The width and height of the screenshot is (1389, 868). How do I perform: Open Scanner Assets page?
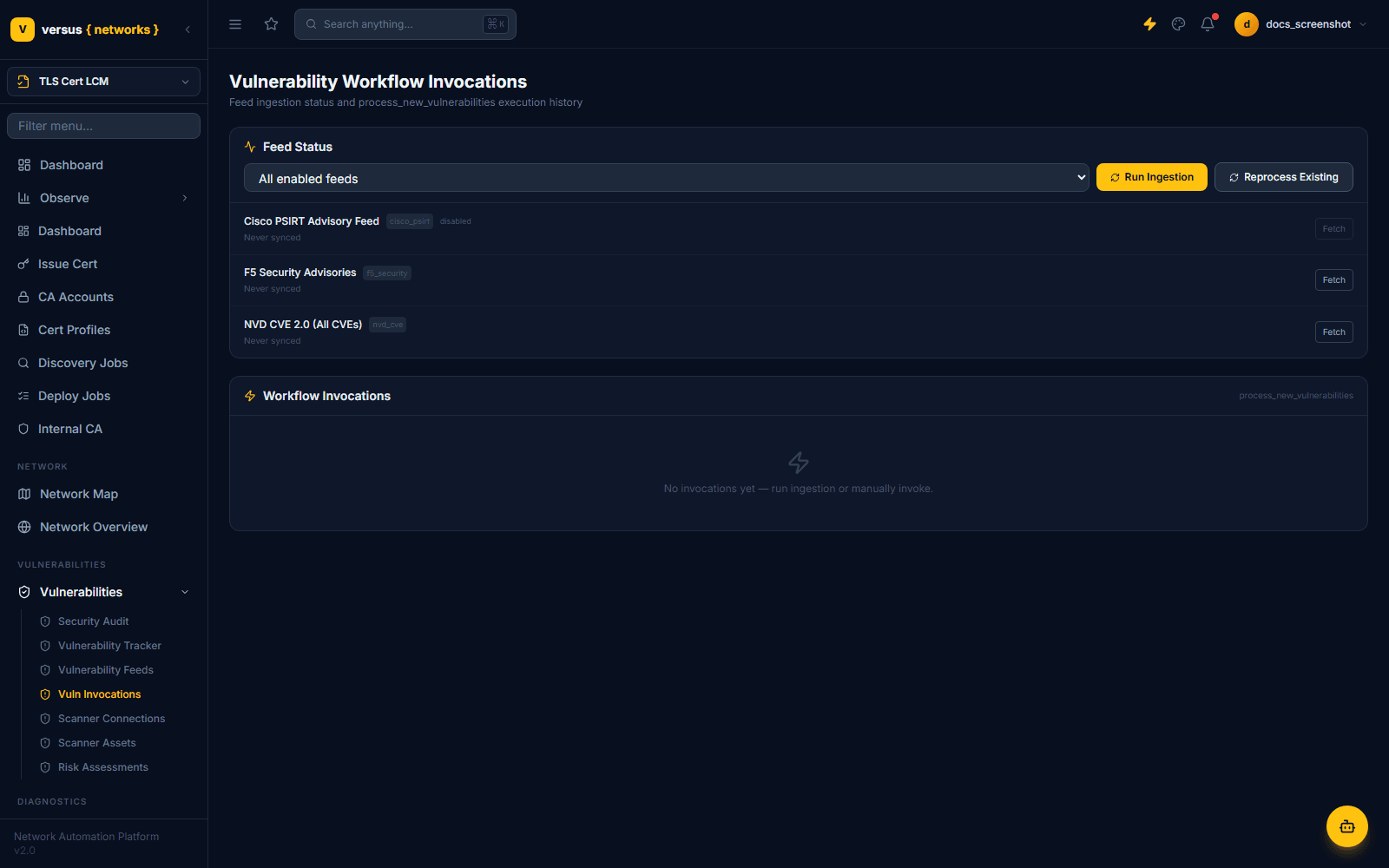96,743
